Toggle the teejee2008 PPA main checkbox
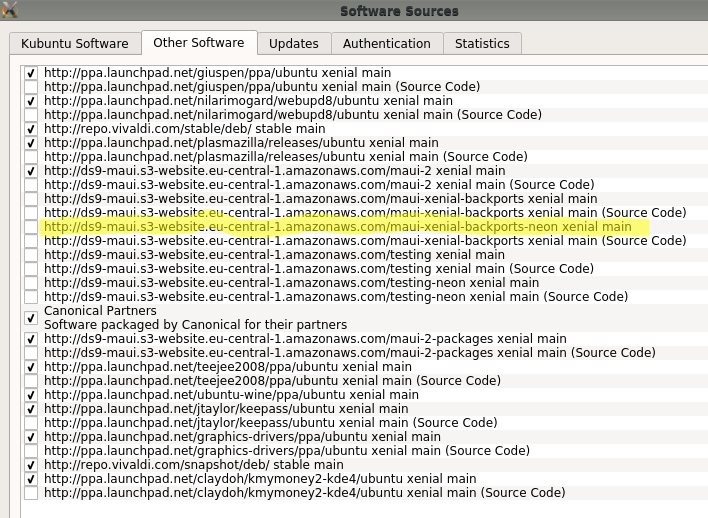Image resolution: width=708 pixels, height=518 pixels. (32, 368)
